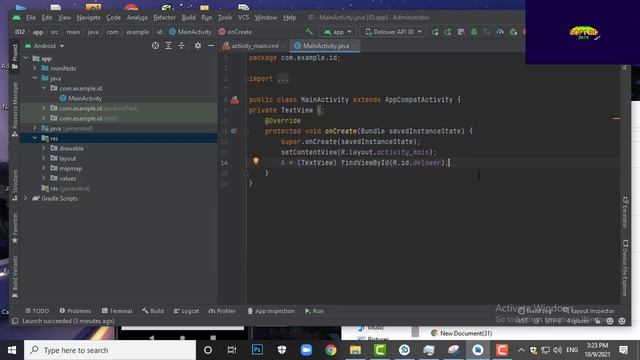Expand the manifests folder
Image resolution: width=640 pixels, height=360 pixels.
point(35,68)
